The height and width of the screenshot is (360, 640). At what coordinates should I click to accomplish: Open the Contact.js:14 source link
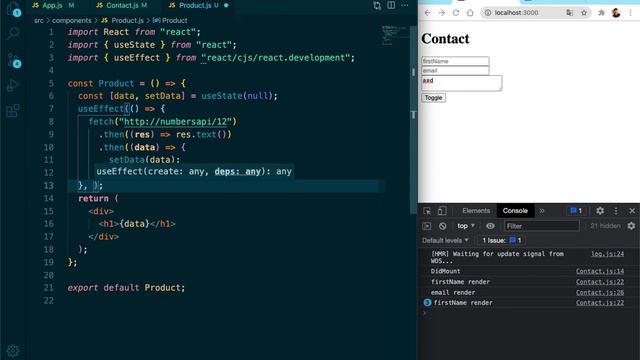600,271
